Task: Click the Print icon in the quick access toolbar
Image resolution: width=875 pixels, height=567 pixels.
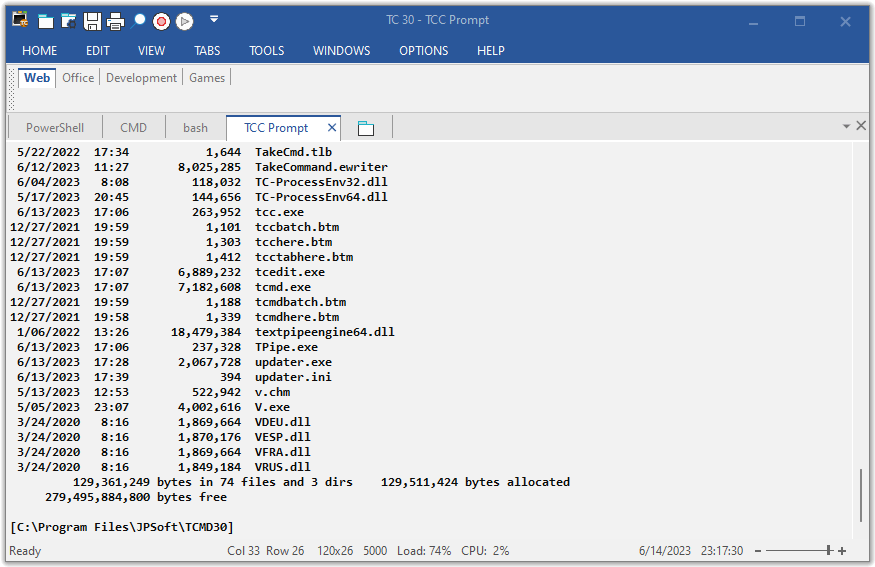Action: click(116, 21)
